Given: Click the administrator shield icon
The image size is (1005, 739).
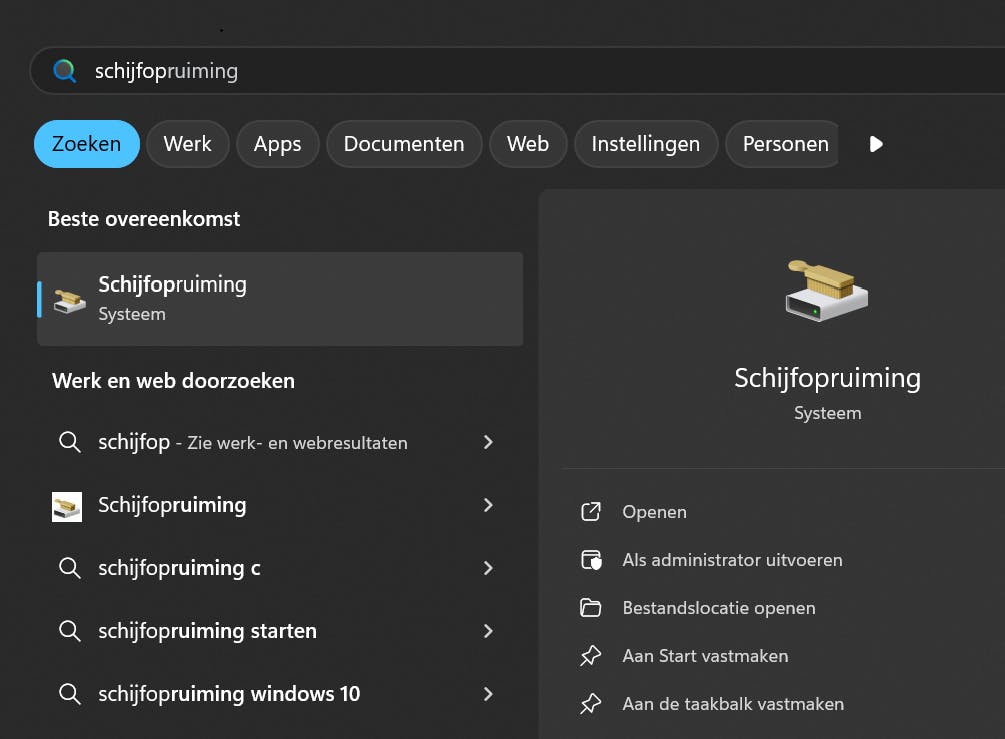Looking at the screenshot, I should point(591,560).
